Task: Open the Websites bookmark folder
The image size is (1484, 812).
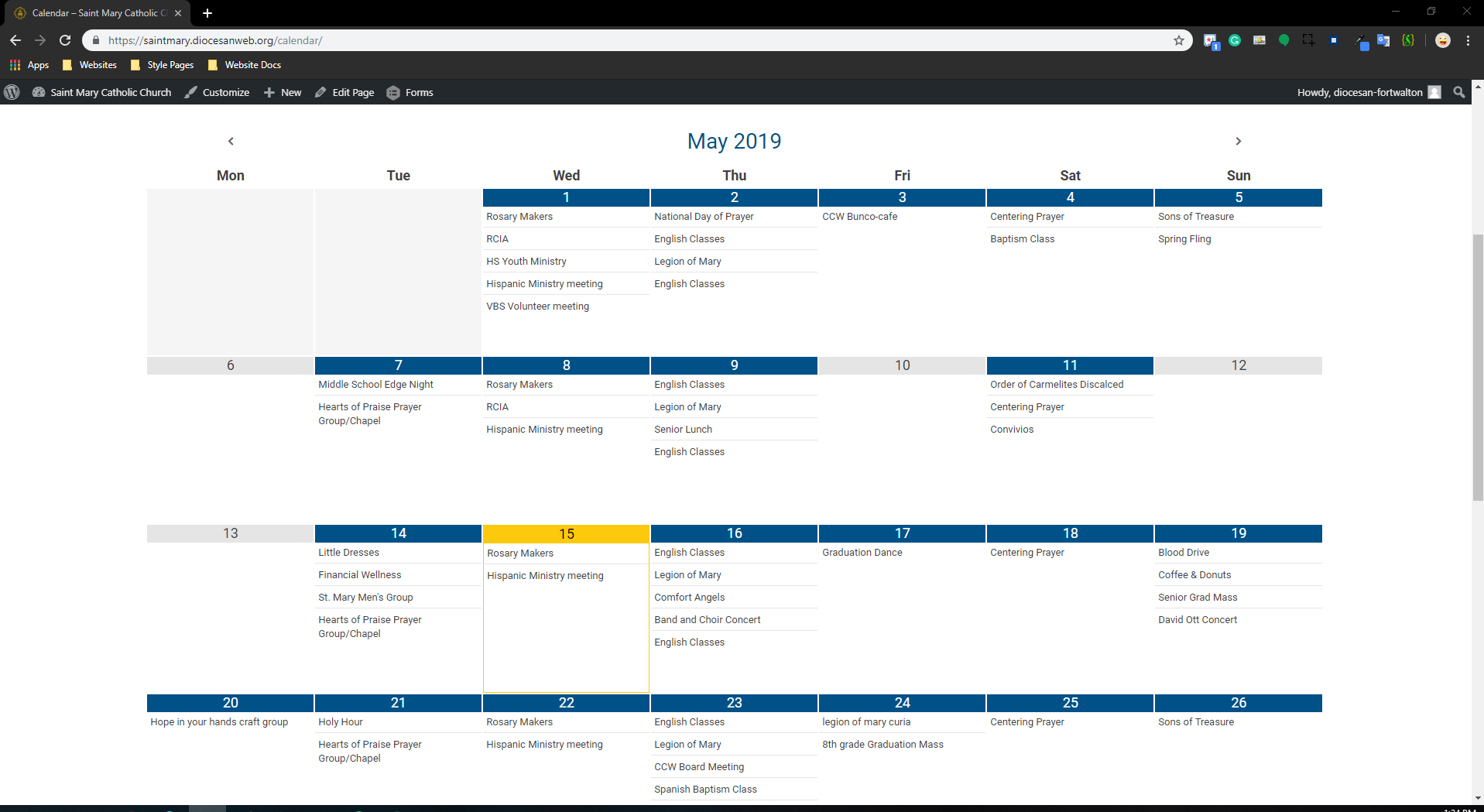Action: 90,65
